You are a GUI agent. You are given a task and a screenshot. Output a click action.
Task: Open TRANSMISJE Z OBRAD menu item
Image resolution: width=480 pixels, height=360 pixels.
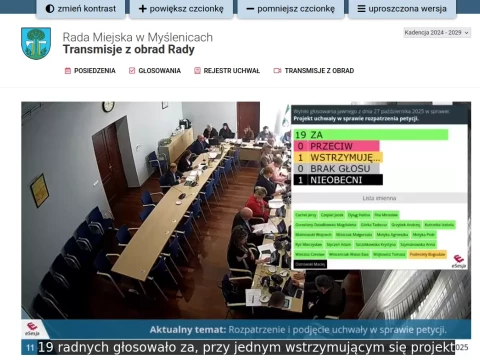(x=314, y=71)
